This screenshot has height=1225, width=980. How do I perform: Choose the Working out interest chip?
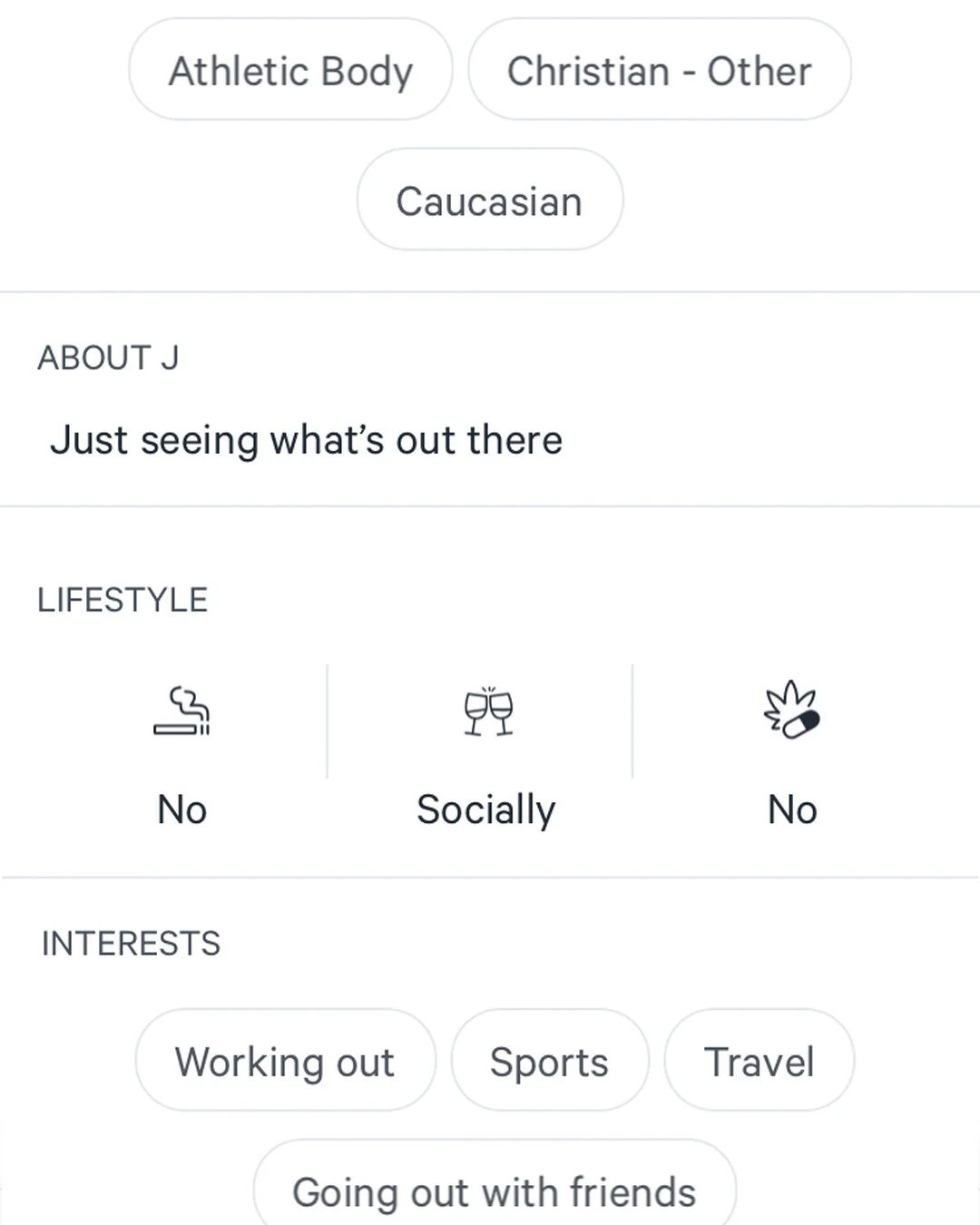pos(286,1060)
